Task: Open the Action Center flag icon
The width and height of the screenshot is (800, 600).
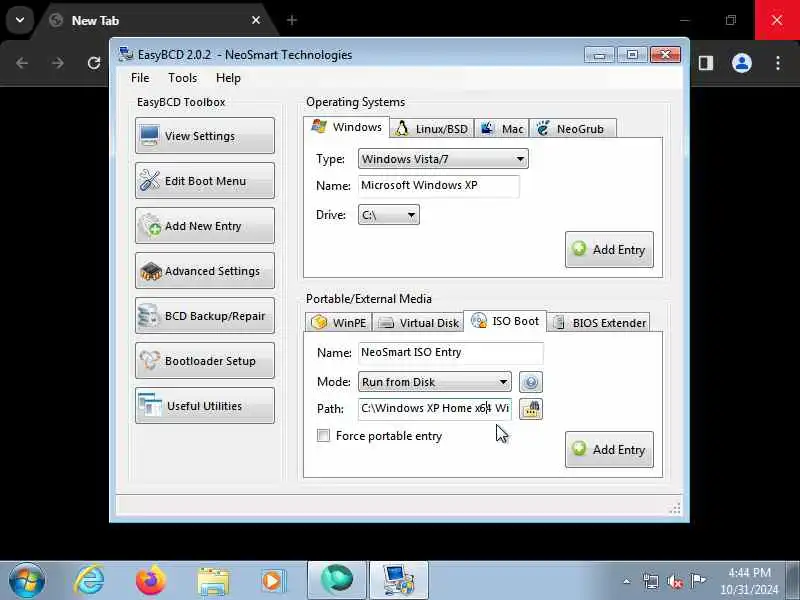Action: coord(698,581)
